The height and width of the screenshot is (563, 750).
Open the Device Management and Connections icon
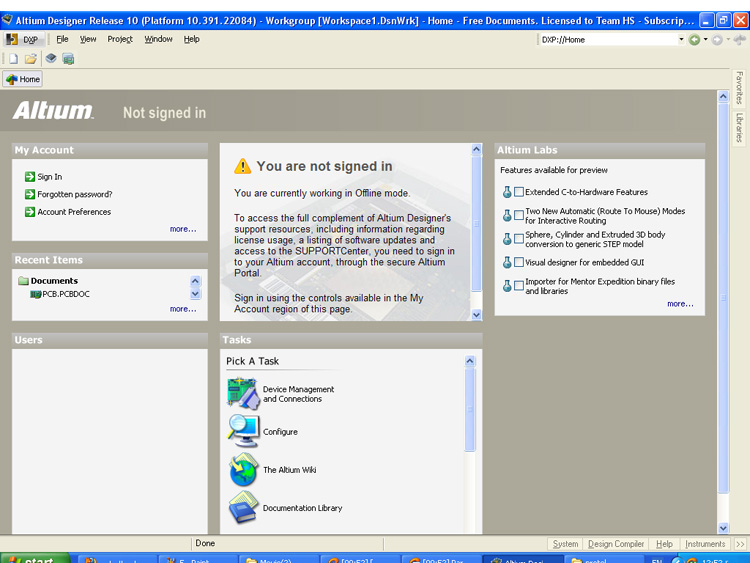(x=243, y=393)
